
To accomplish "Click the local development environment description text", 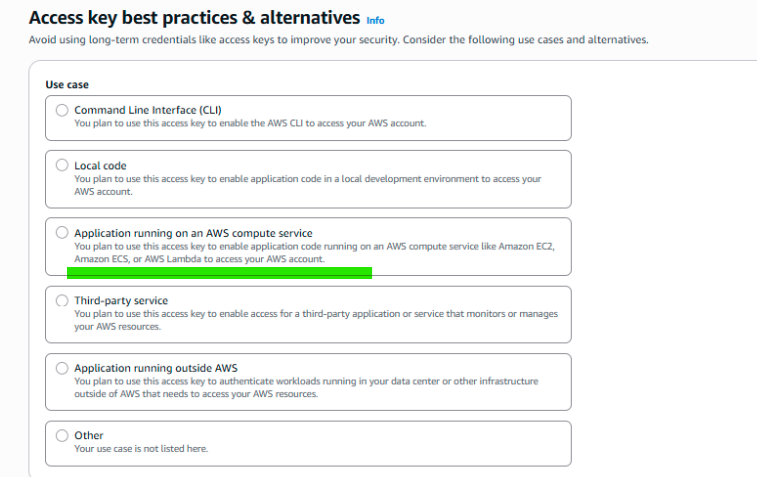I will tap(307, 179).
